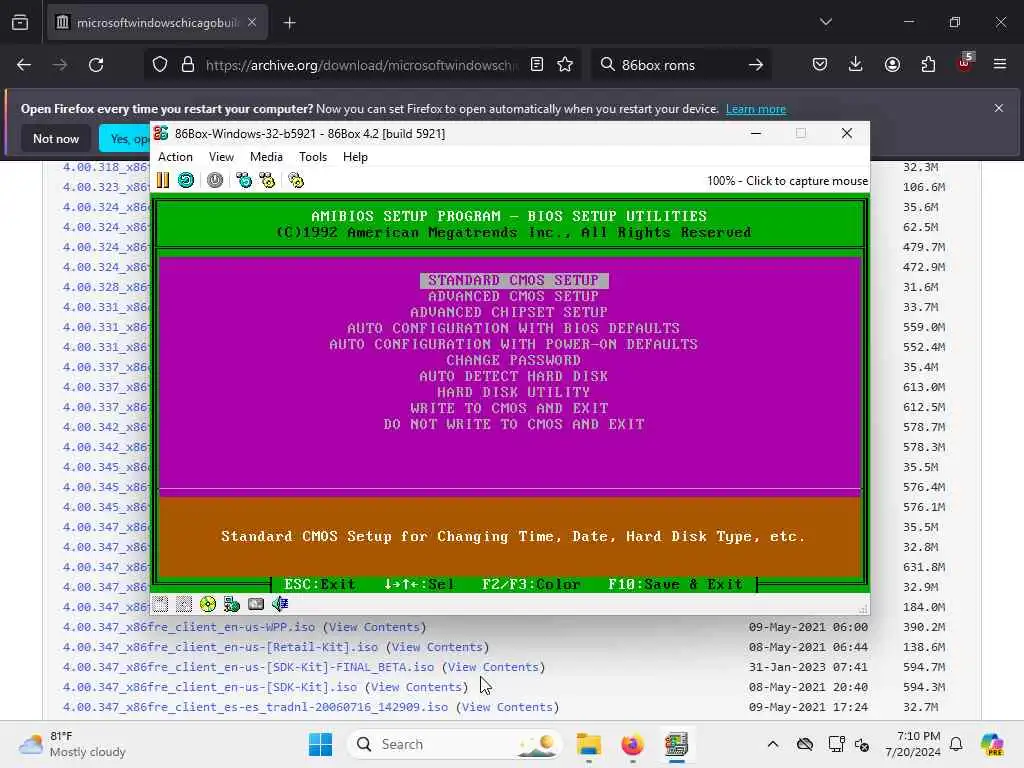This screenshot has height=768, width=1024.
Task: Open Firefox View from the tab bar icon
Action: pyautogui.click(x=20, y=23)
